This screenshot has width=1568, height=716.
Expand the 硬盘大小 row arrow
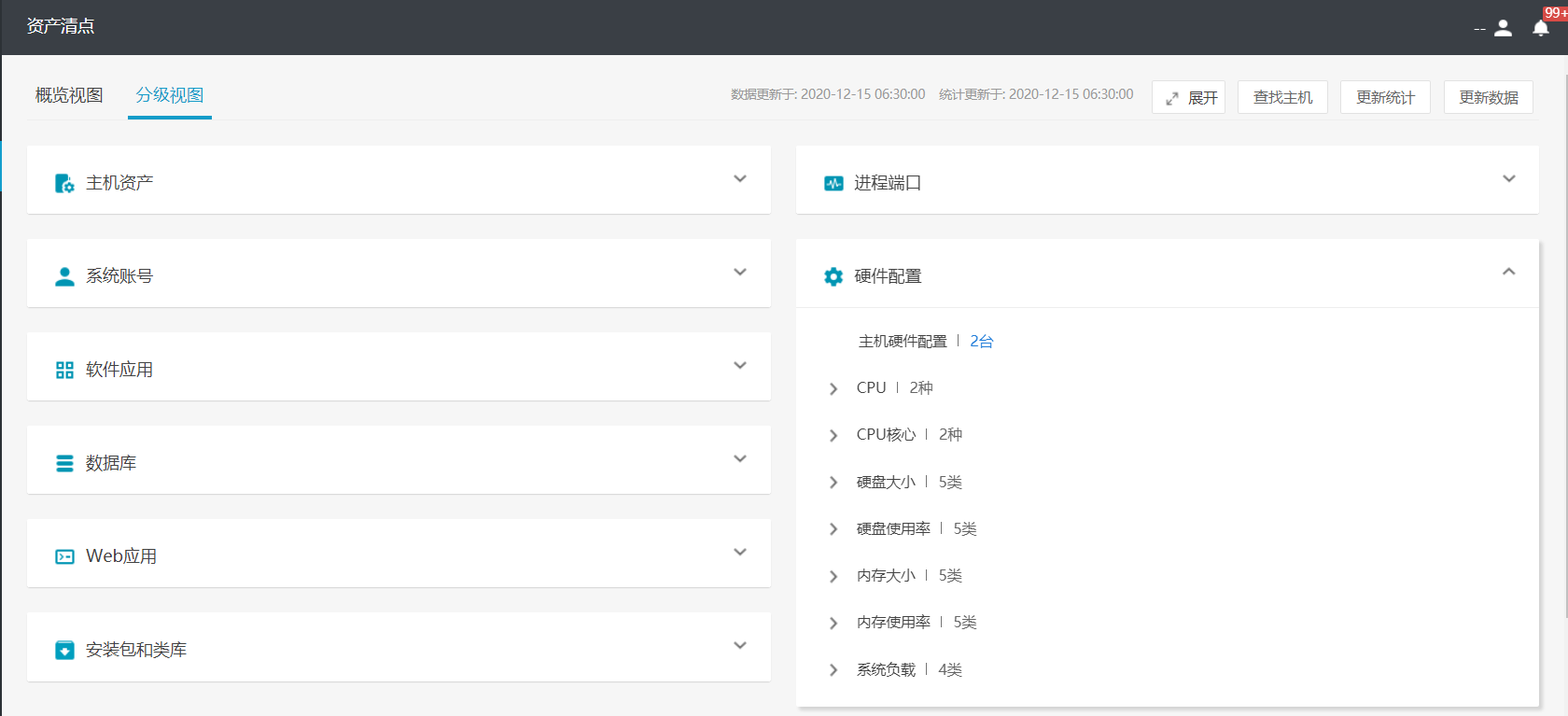(833, 483)
